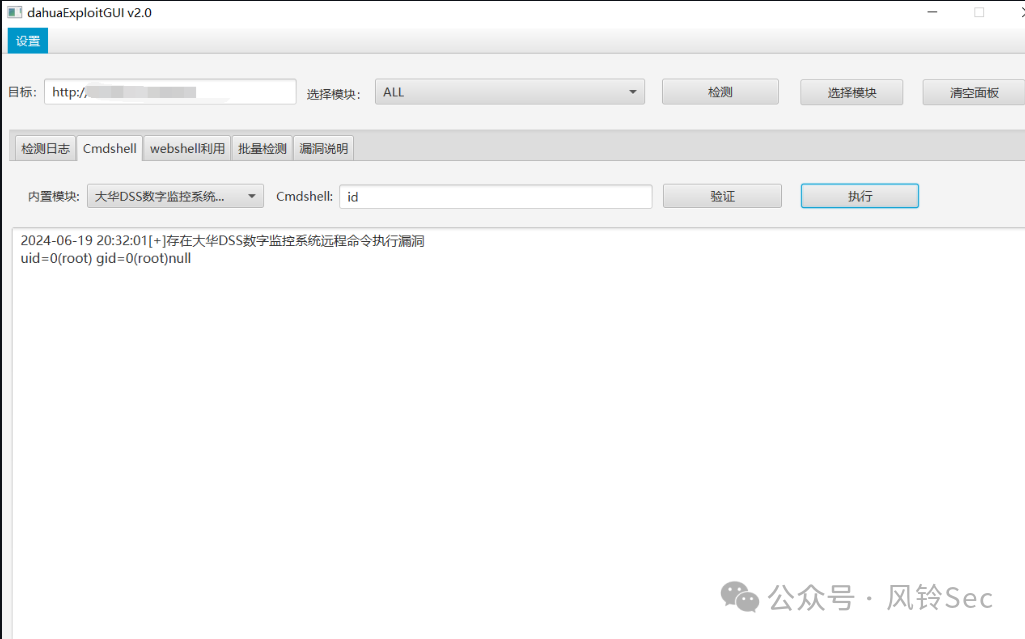
Task: Open the 设置 settings menu
Action: point(27,41)
